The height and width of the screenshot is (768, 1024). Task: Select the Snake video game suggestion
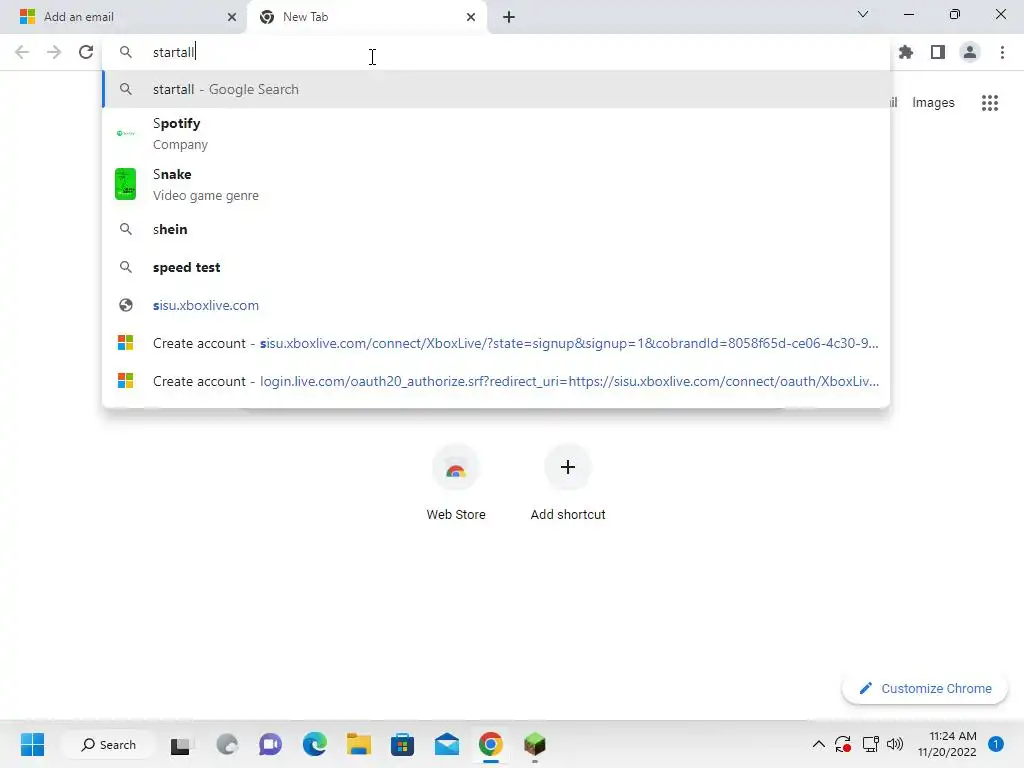click(x=496, y=184)
